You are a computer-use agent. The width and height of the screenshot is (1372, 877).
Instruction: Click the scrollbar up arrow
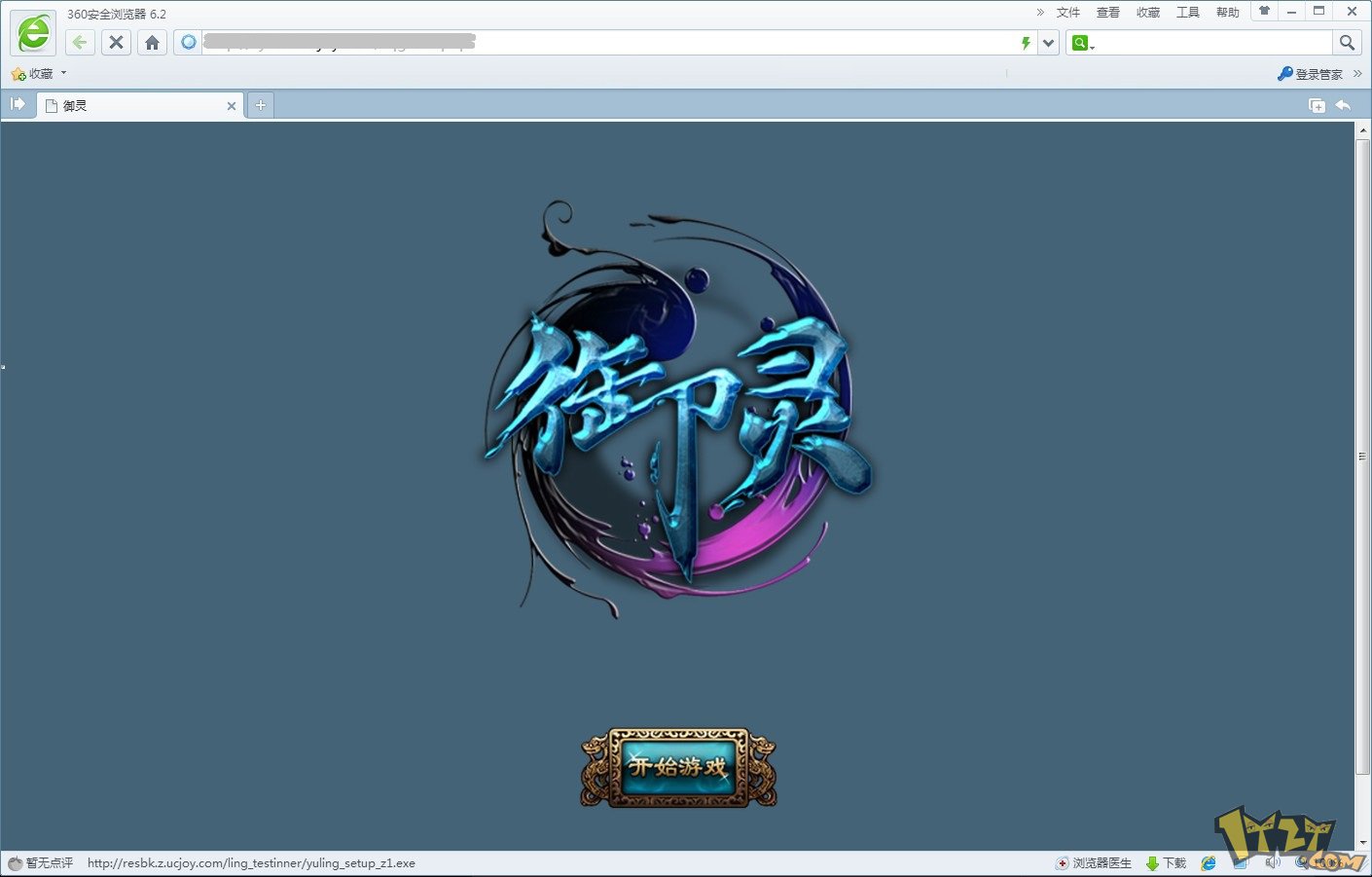point(1362,130)
